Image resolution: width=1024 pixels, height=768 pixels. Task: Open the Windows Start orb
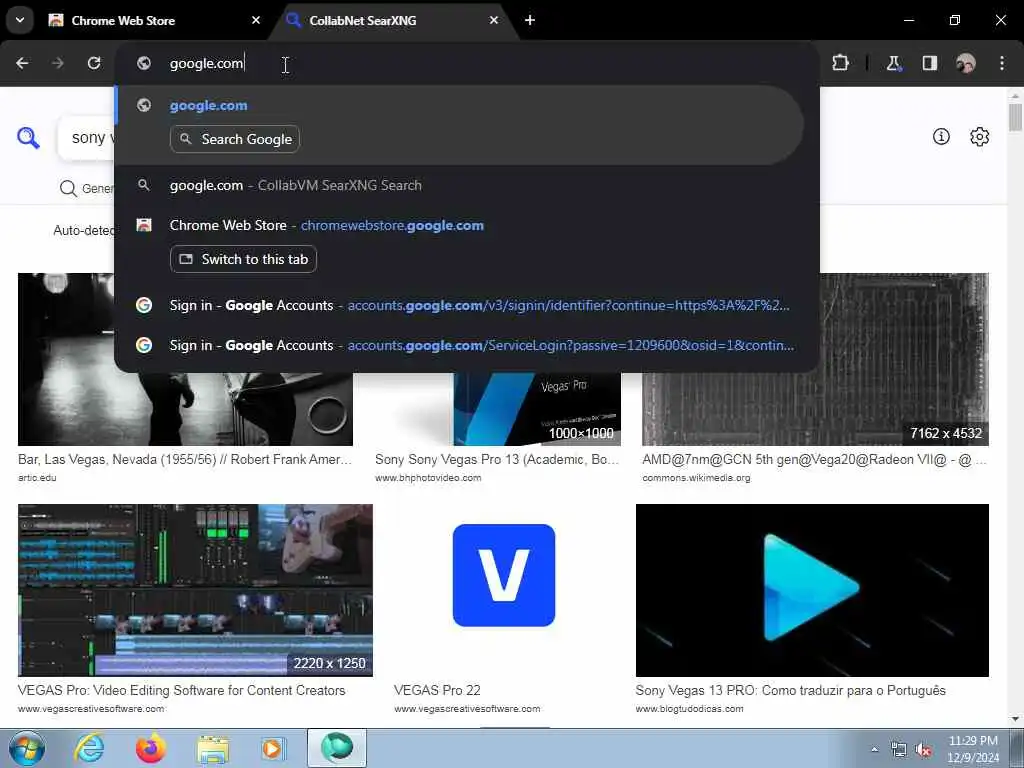(x=27, y=748)
